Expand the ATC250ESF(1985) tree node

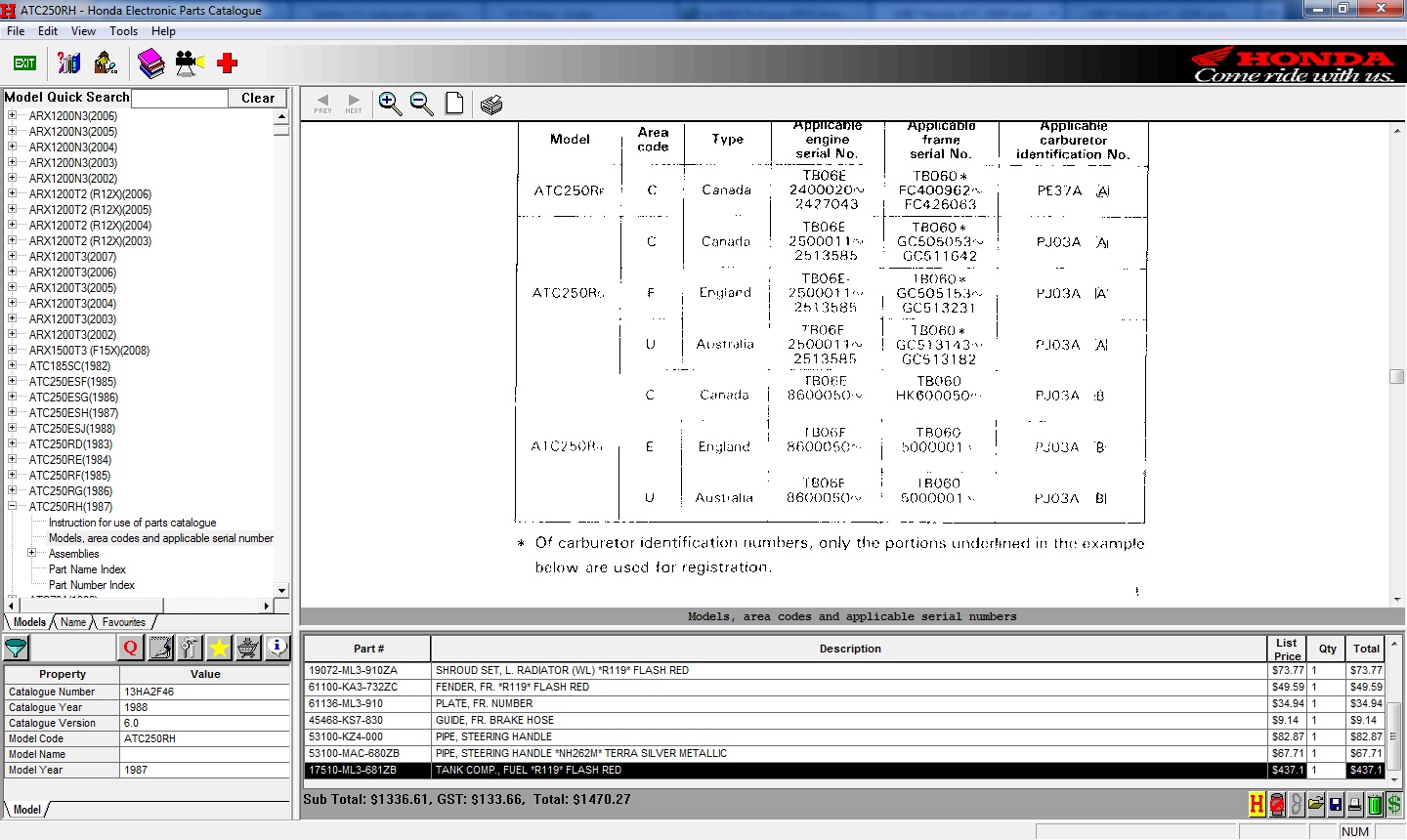click(13, 381)
